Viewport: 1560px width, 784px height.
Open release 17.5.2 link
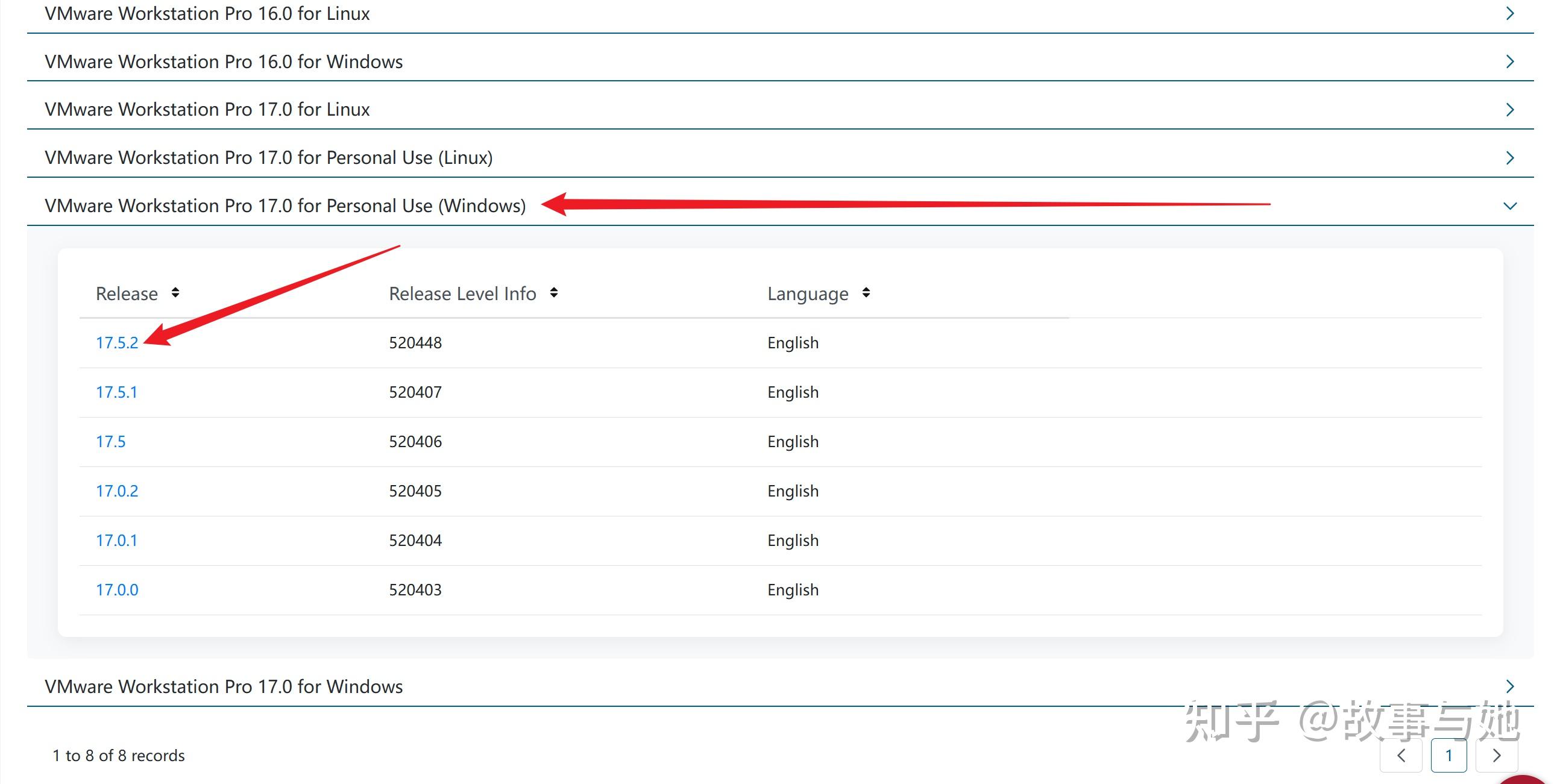point(117,343)
